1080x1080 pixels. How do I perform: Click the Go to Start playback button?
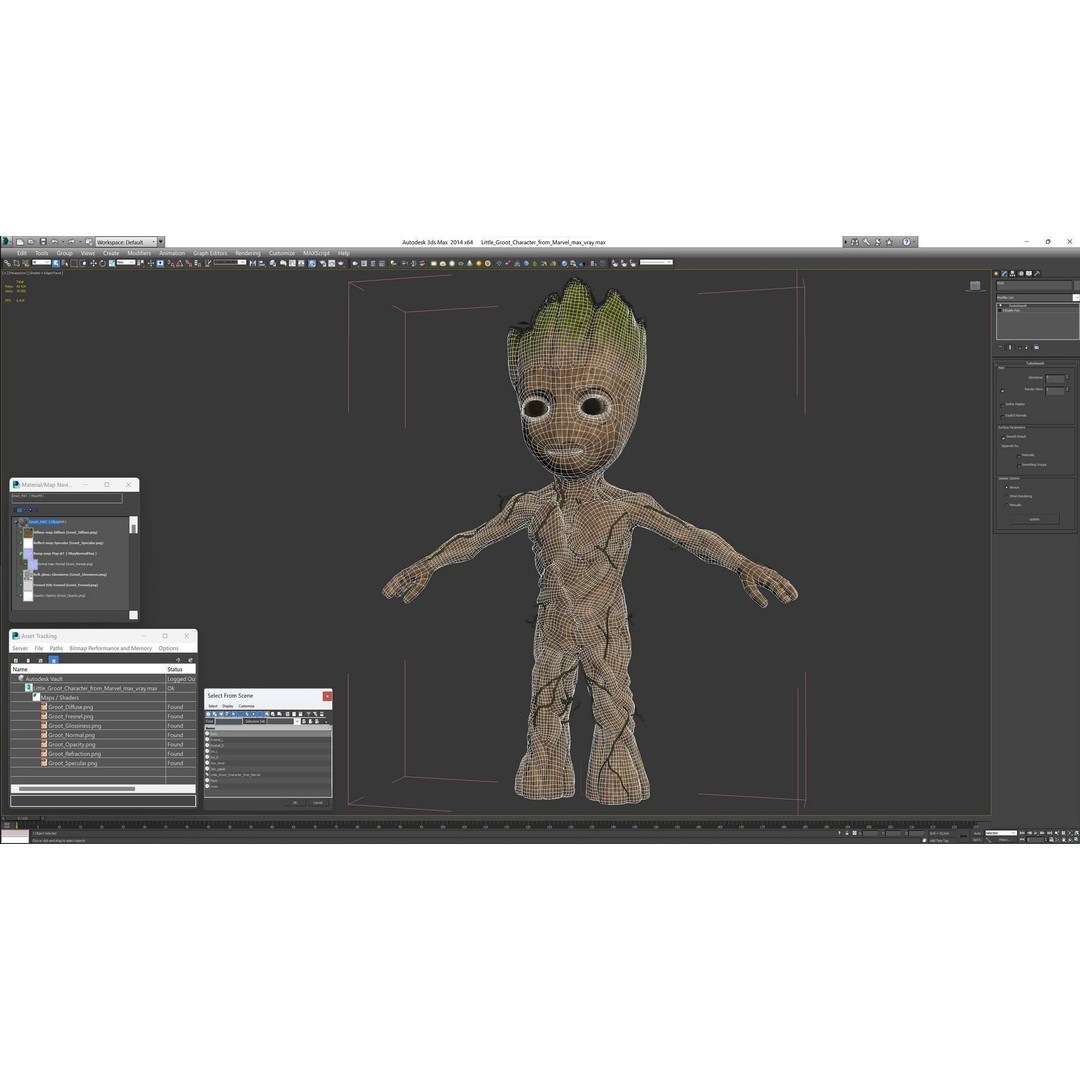click(x=1021, y=833)
